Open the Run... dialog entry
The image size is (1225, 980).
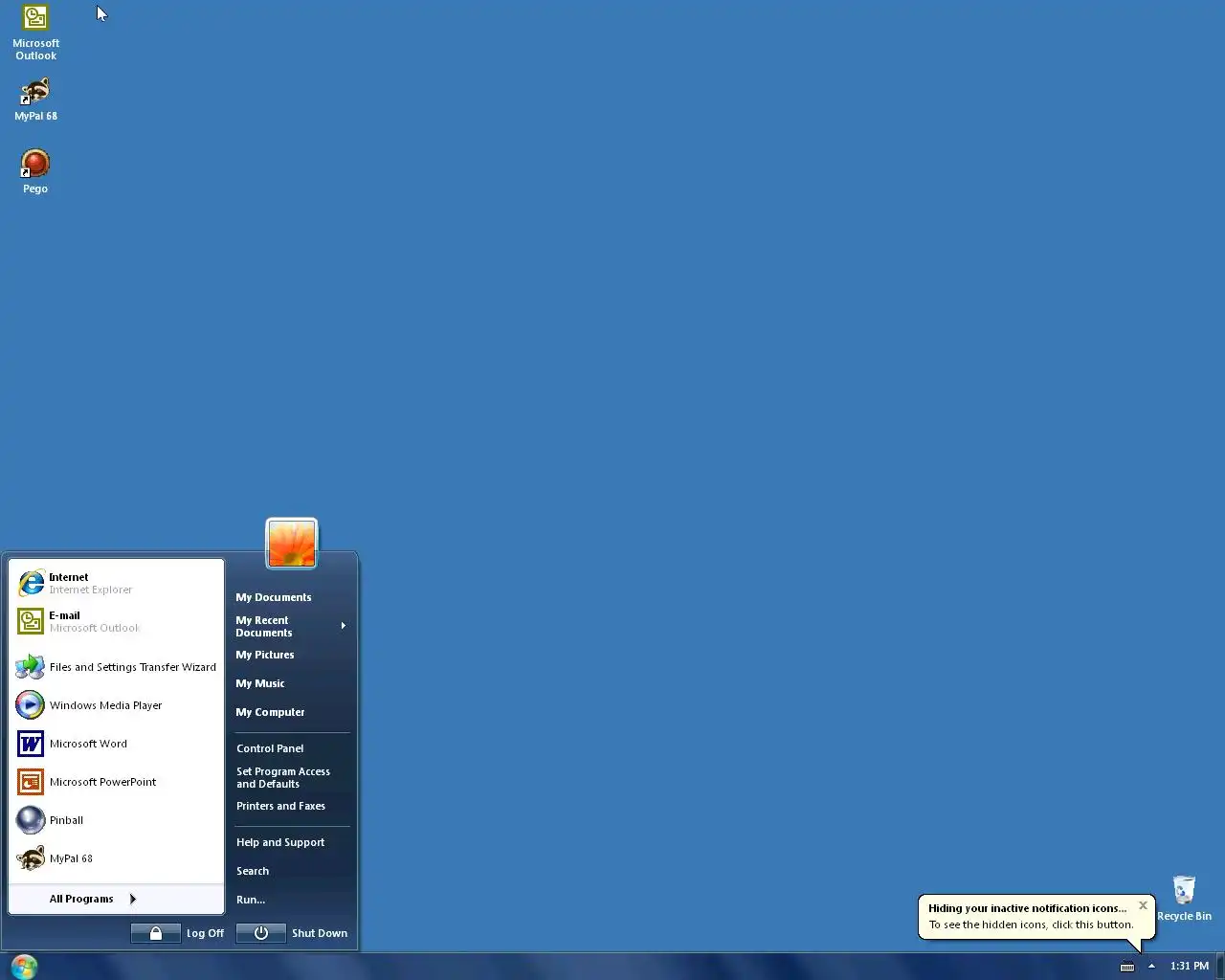click(x=251, y=900)
